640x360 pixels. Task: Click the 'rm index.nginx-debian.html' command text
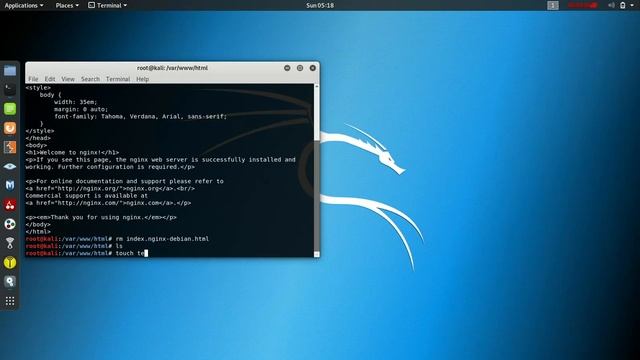162,239
